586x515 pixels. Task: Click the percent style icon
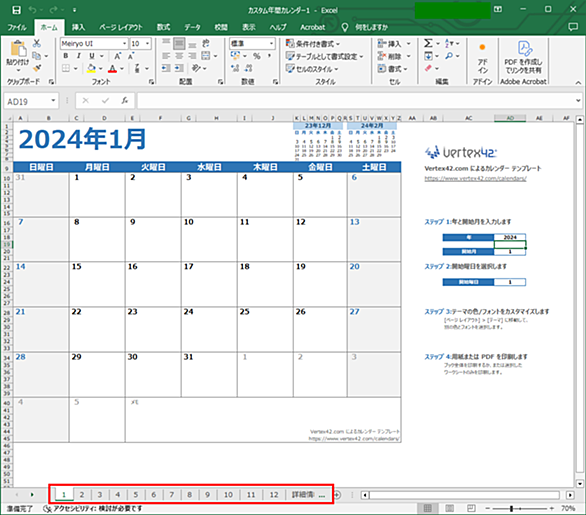tap(257, 56)
